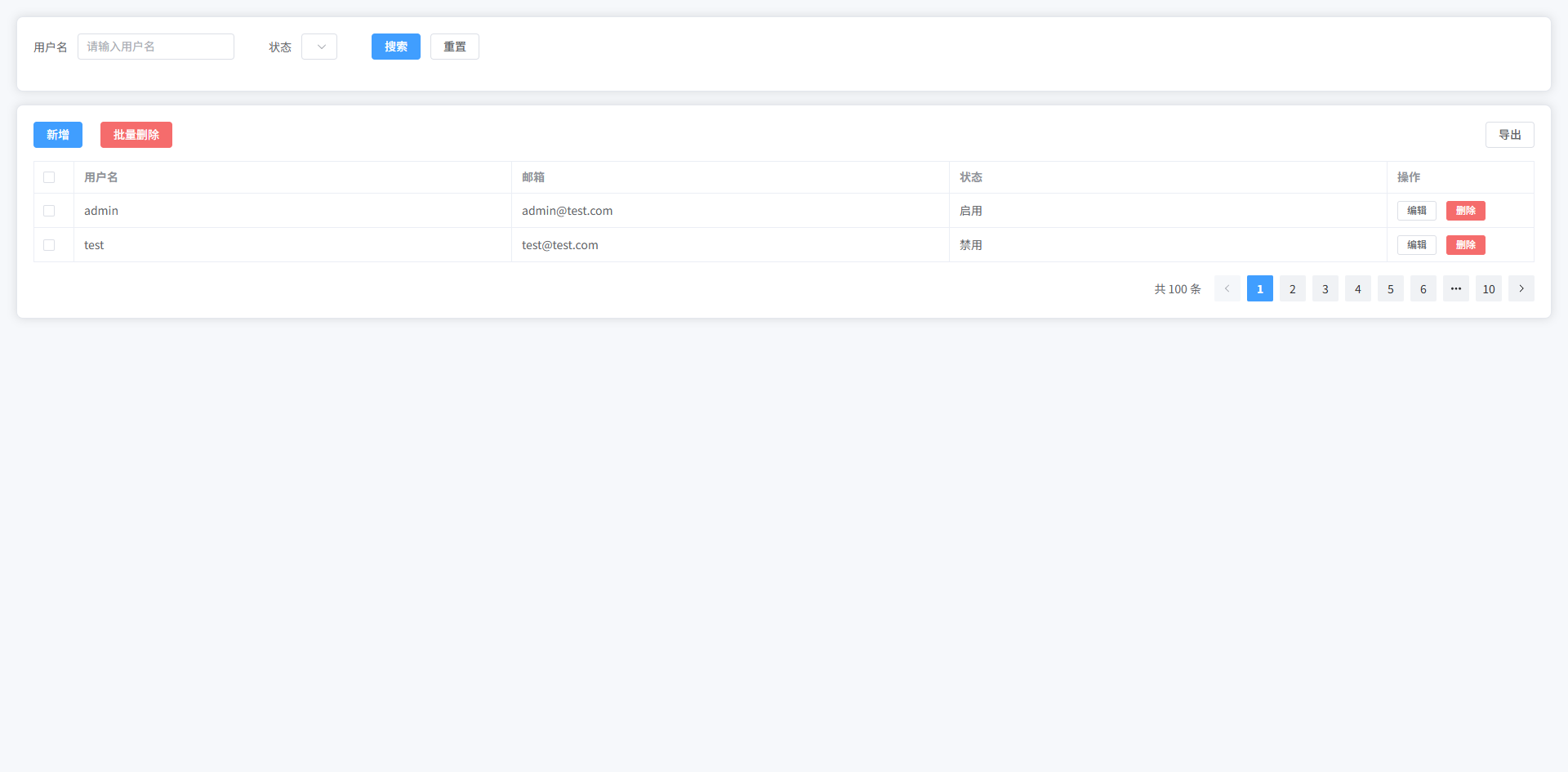
Task: Focus the 用户名 username input field
Action: point(155,47)
